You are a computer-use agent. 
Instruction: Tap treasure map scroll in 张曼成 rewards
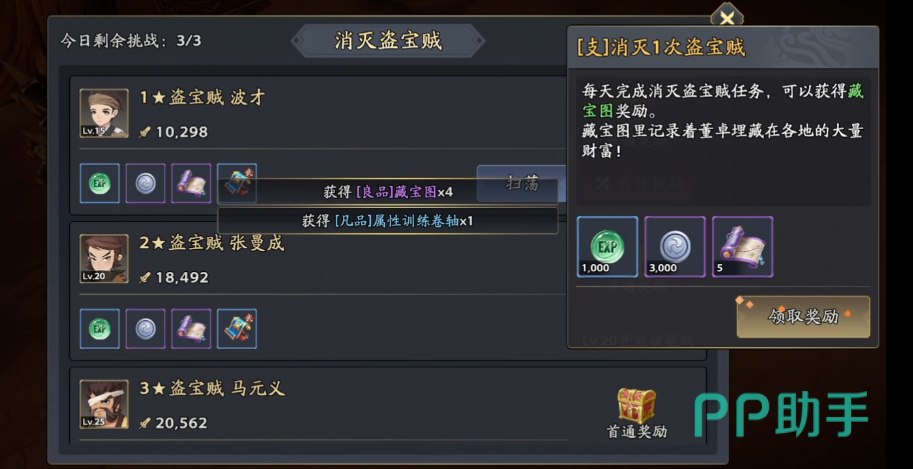(x=191, y=329)
